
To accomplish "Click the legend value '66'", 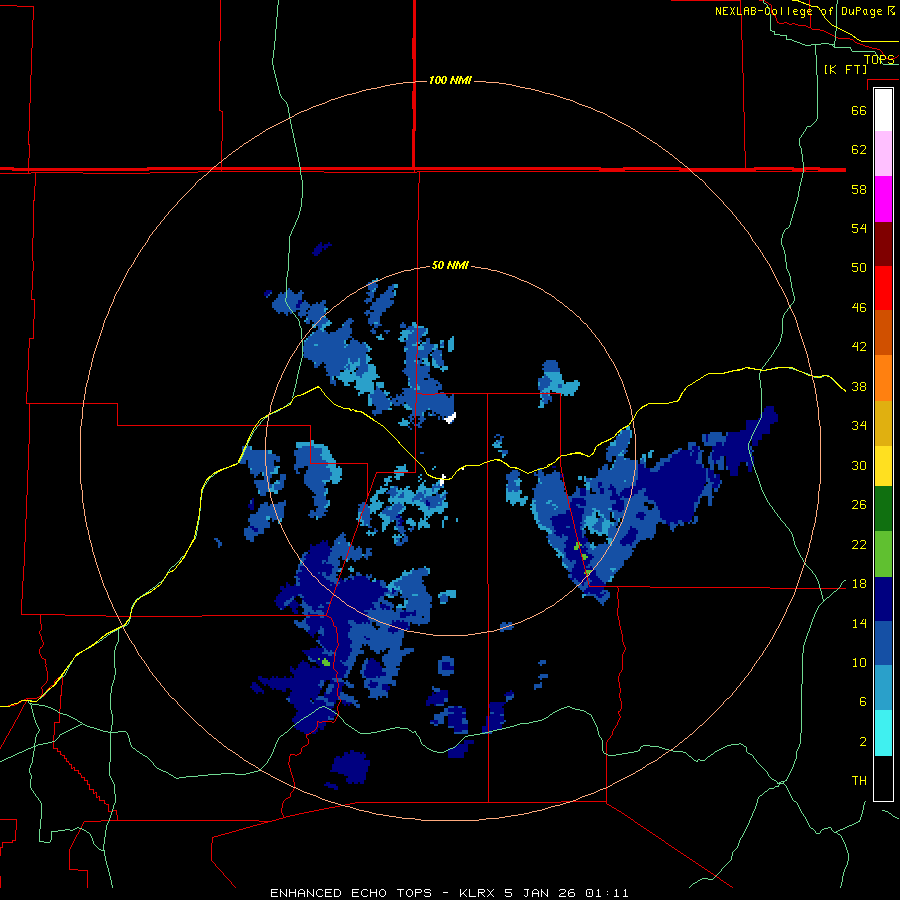I will (x=859, y=110).
